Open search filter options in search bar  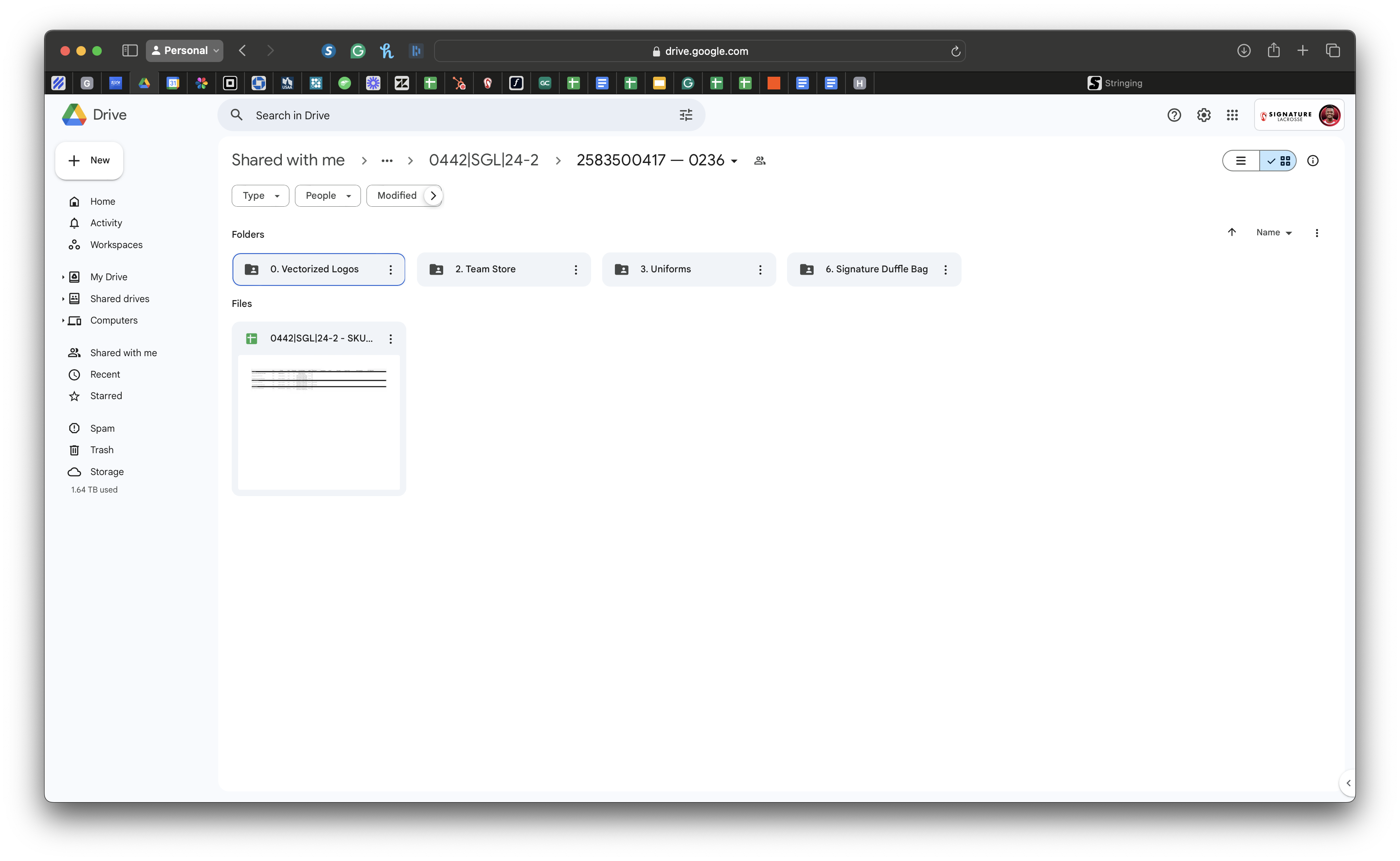click(685, 115)
